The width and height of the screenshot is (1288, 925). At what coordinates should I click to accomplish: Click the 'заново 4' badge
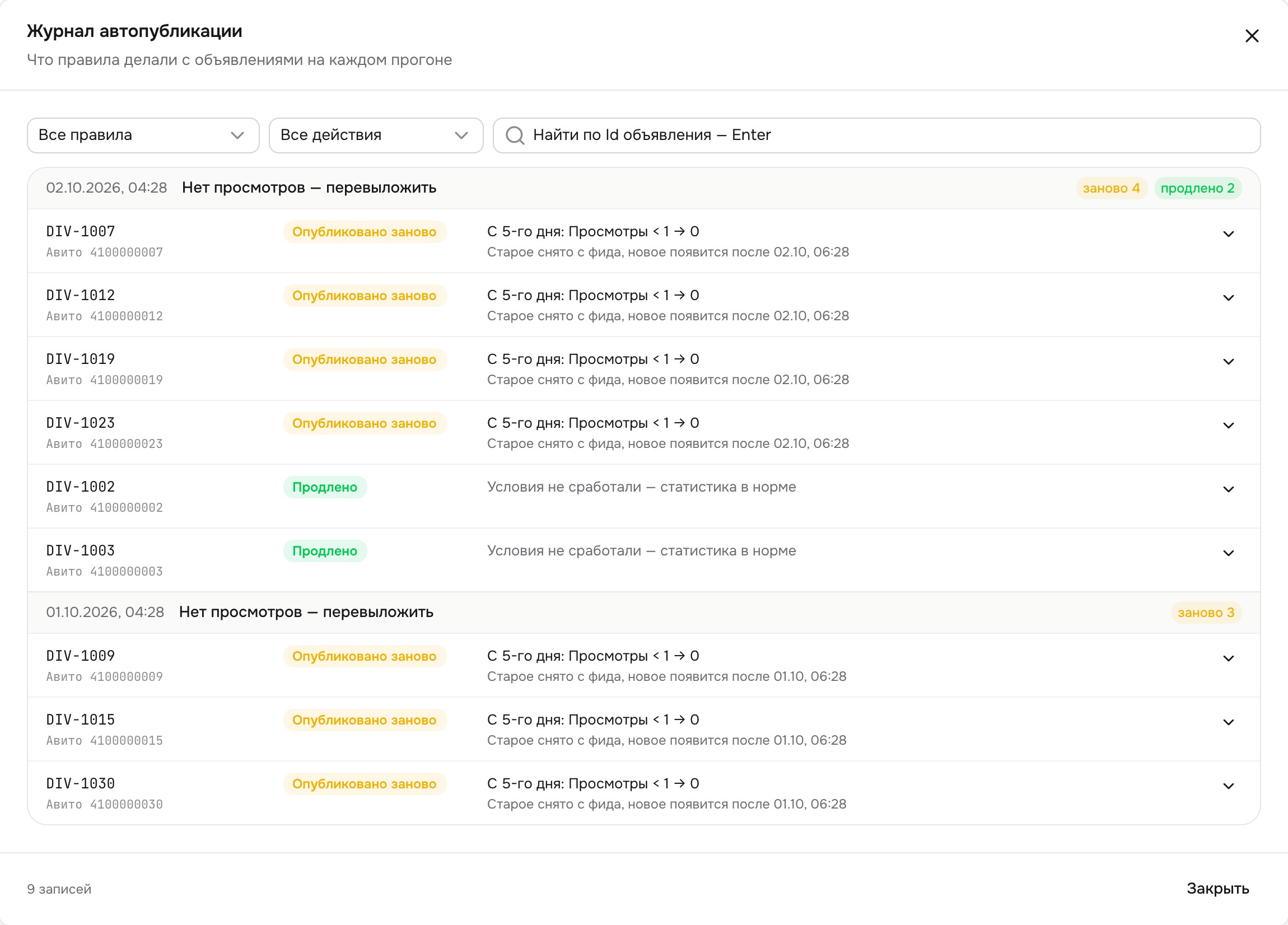pos(1111,188)
